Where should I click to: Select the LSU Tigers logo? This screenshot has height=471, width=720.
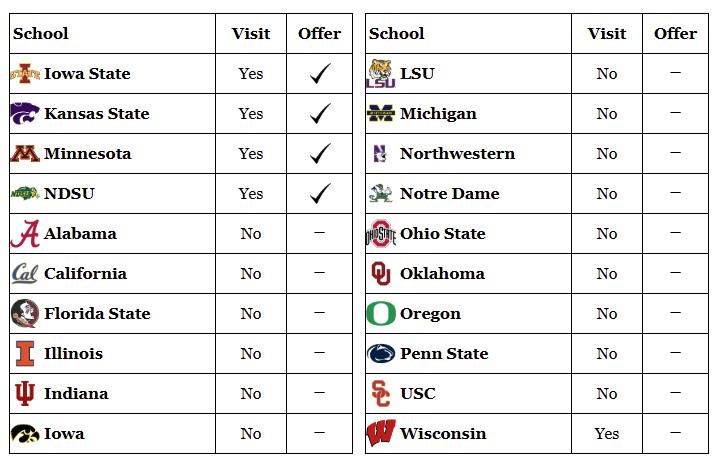pyautogui.click(x=381, y=74)
